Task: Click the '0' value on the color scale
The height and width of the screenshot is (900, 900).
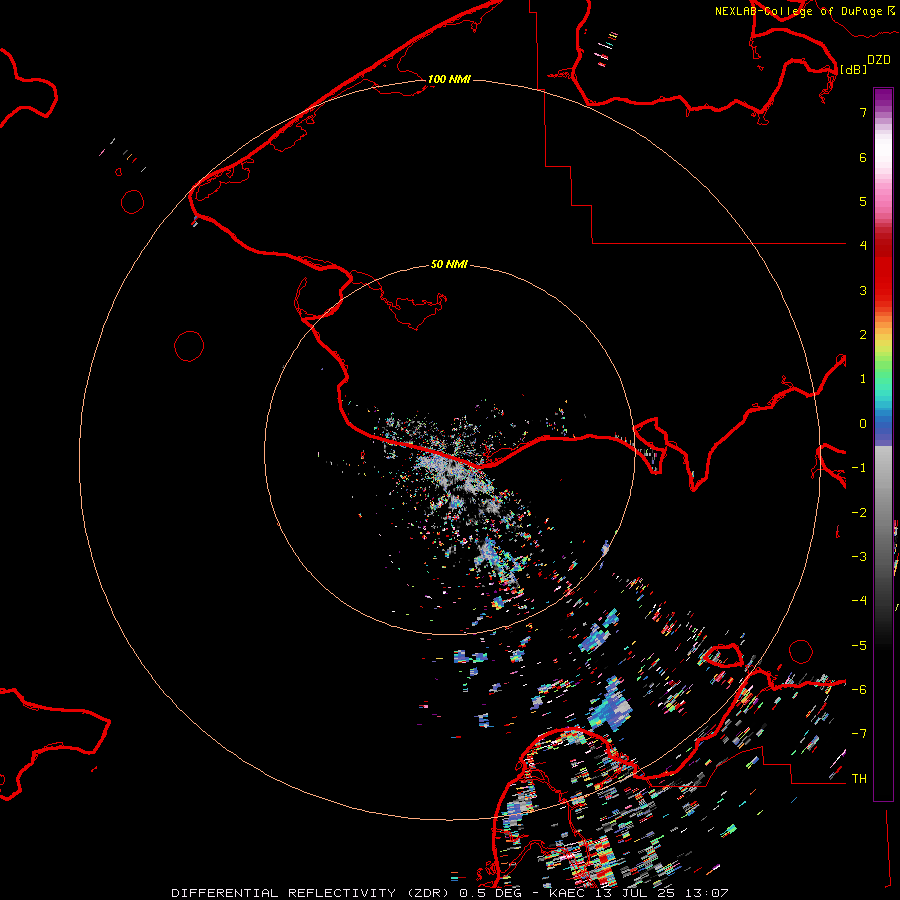Action: tap(863, 424)
